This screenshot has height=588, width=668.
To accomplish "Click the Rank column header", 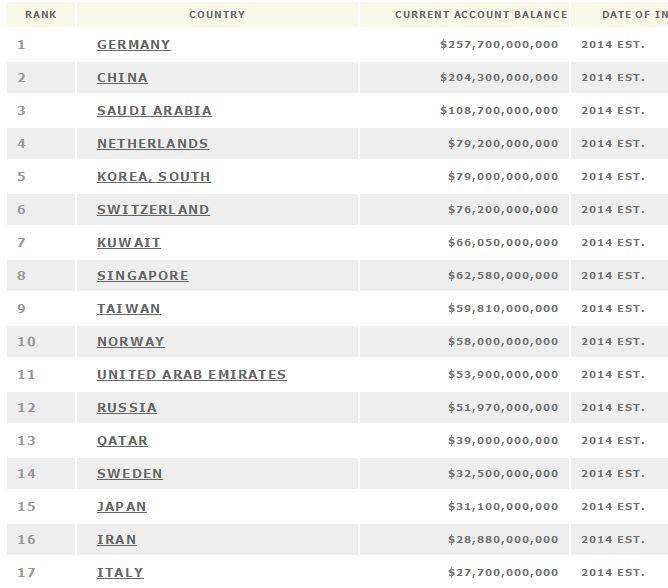I will click(x=41, y=15).
